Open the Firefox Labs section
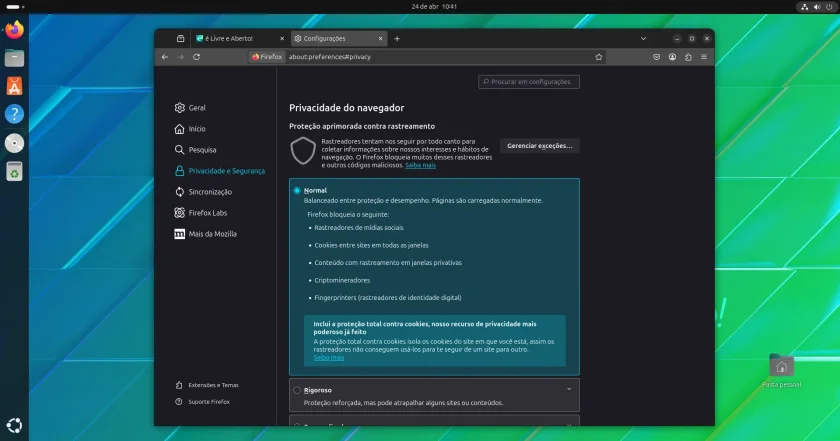Image resolution: width=840 pixels, height=441 pixels. 201,213
